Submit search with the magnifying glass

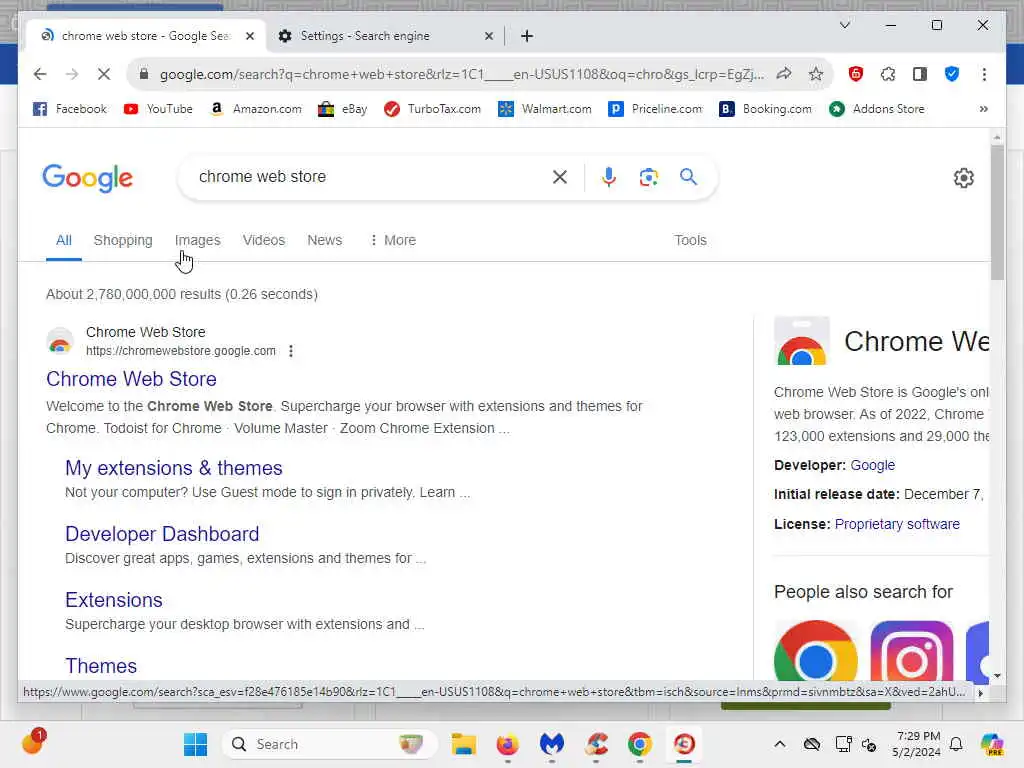[688, 177]
